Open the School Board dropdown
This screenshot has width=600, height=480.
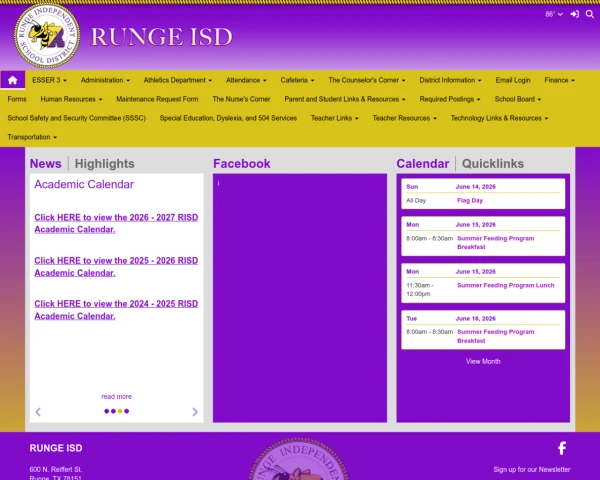click(x=518, y=99)
